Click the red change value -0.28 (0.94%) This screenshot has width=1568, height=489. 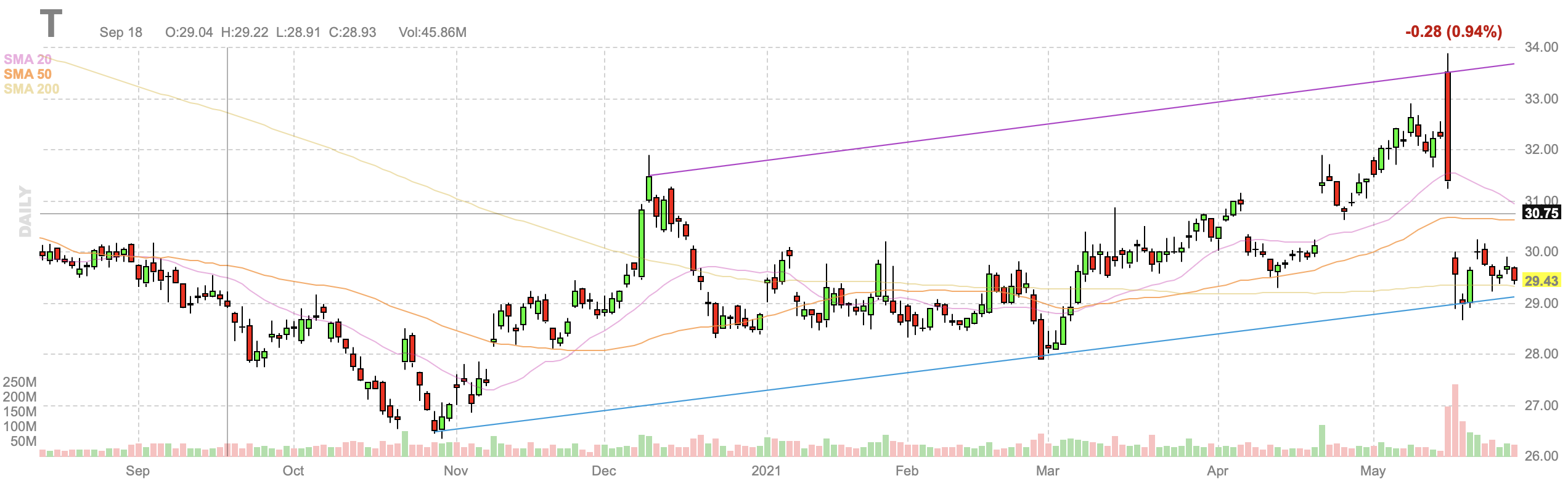pos(1453,31)
